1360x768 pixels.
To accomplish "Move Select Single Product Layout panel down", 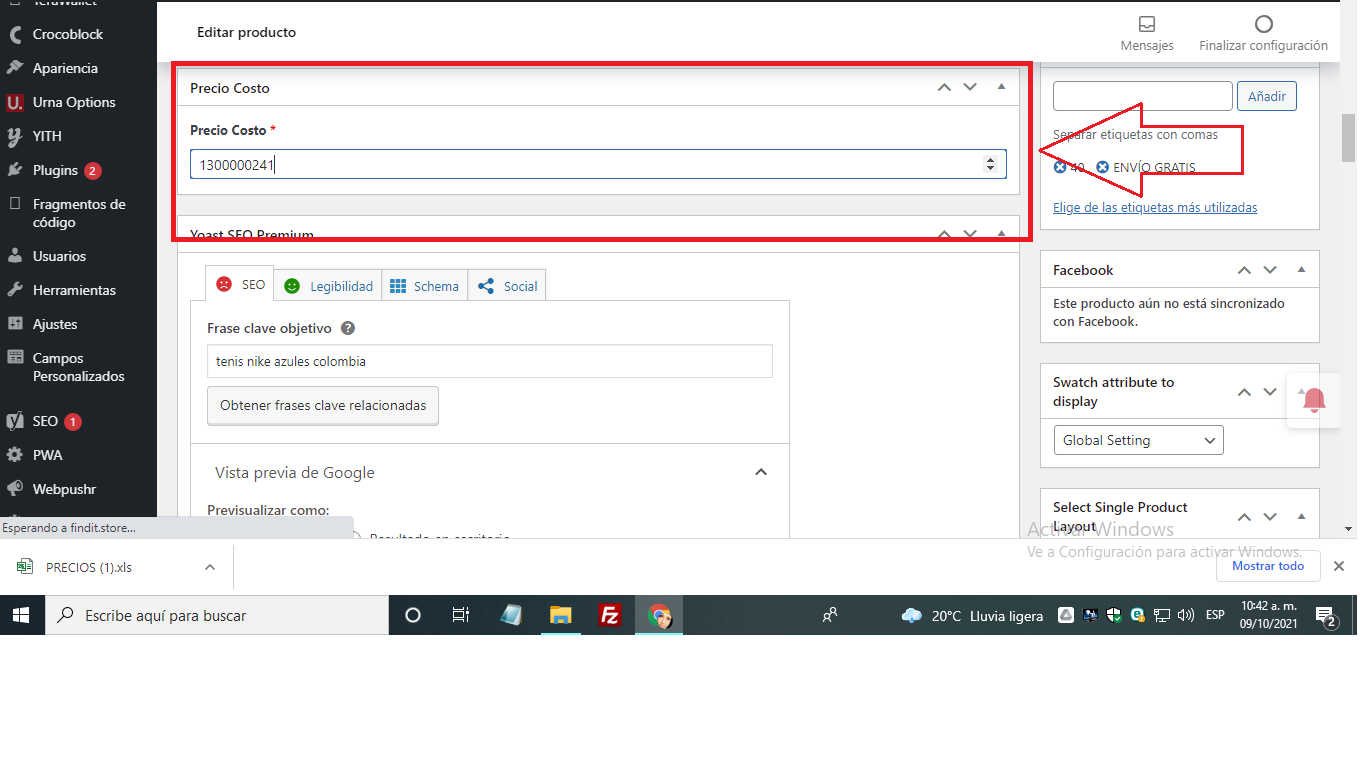I will click(x=1270, y=517).
